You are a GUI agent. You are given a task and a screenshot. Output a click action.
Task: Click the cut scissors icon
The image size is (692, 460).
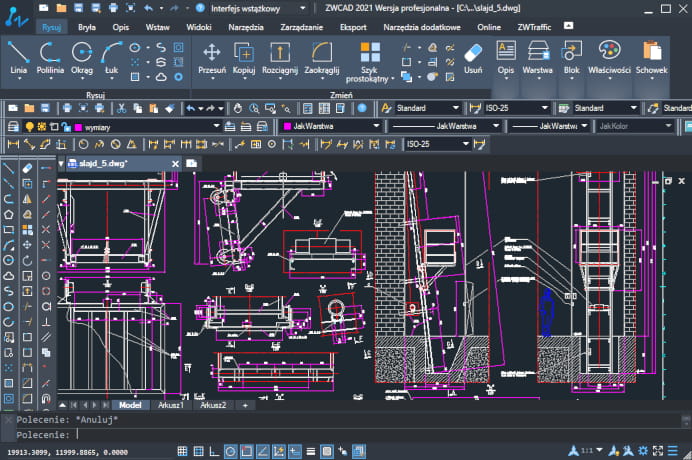coord(122,108)
